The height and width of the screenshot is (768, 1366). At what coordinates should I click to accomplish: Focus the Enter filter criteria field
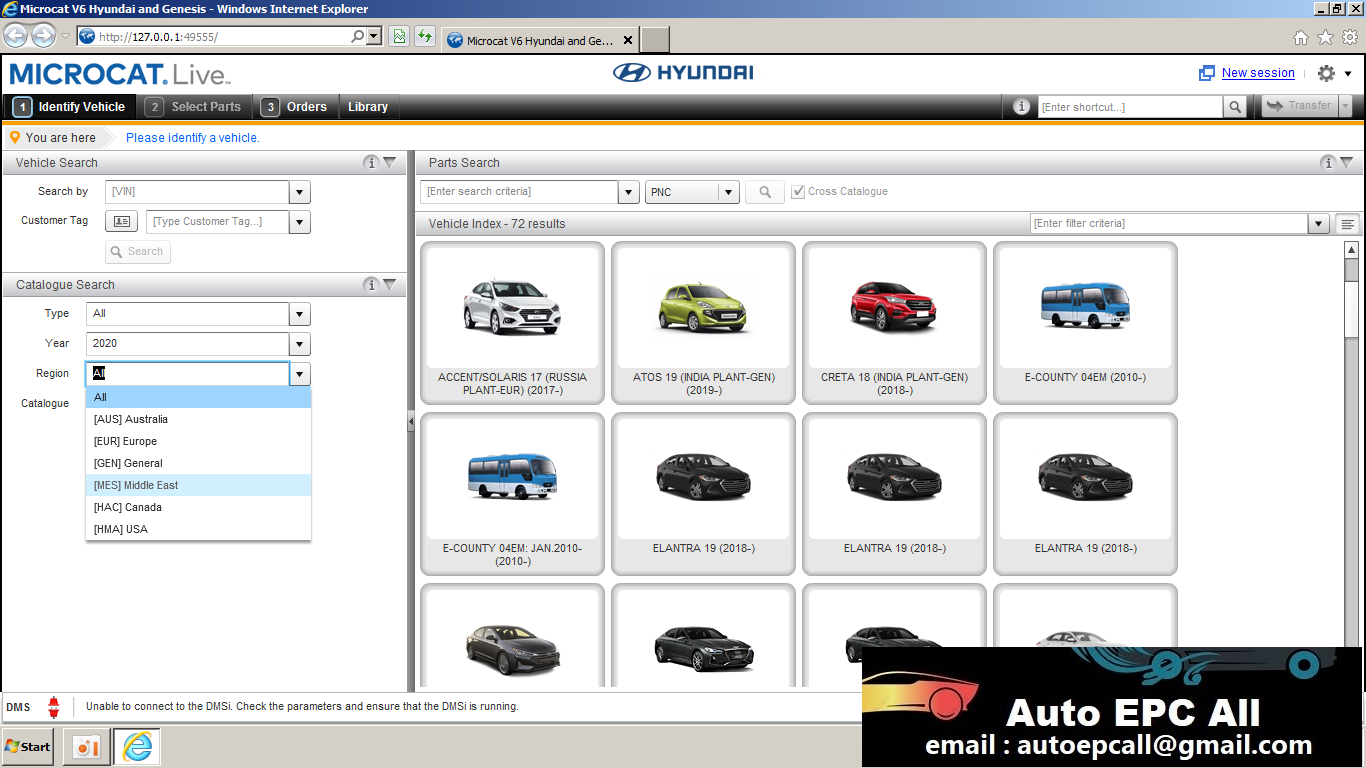(x=1169, y=224)
